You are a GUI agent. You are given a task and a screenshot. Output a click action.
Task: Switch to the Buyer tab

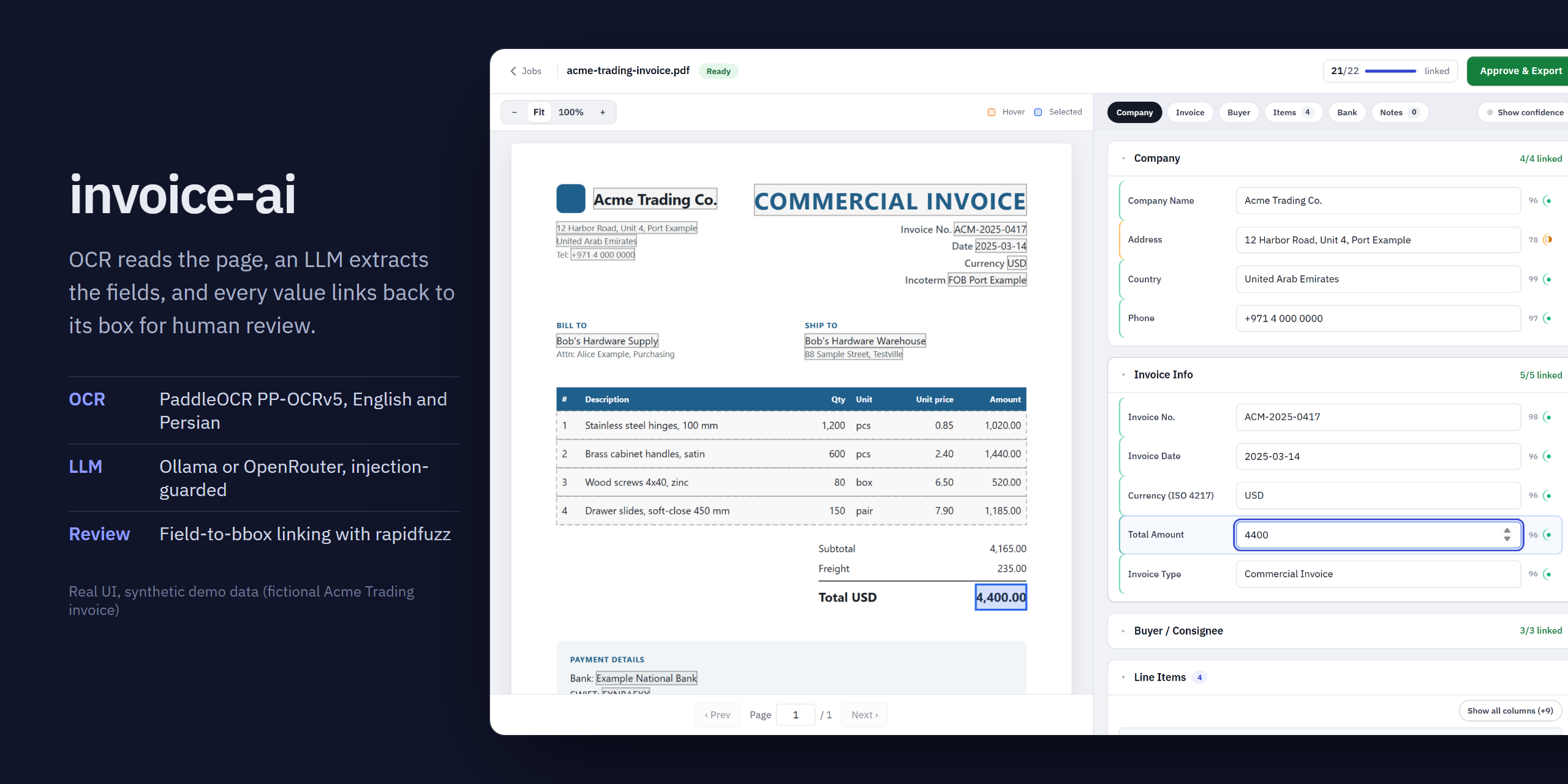[1238, 113]
